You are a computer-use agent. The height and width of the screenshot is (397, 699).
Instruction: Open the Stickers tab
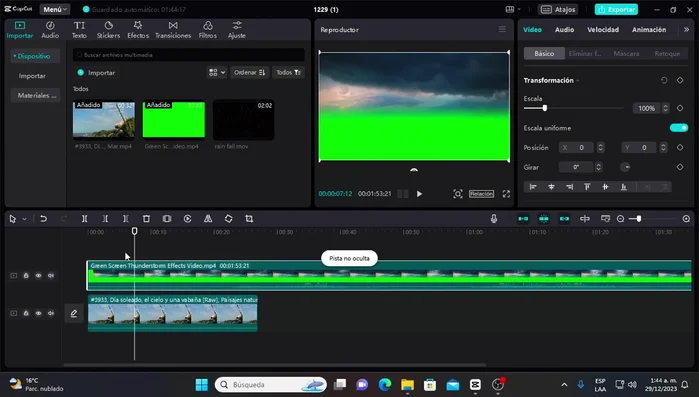tap(108, 30)
